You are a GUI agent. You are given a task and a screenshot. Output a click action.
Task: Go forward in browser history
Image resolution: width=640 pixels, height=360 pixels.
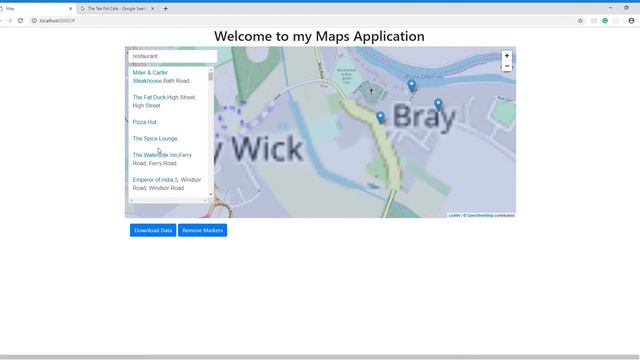click(9, 20)
